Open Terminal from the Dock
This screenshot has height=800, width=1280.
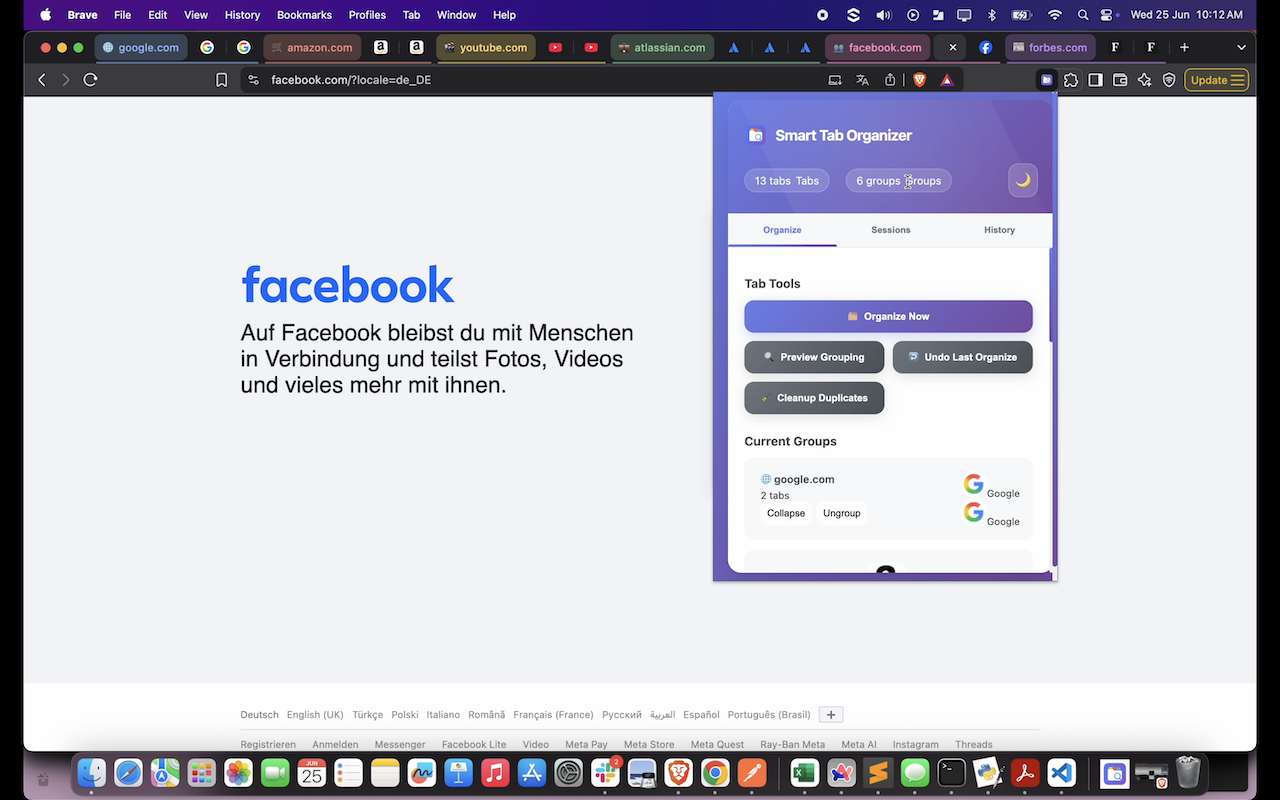(x=951, y=773)
